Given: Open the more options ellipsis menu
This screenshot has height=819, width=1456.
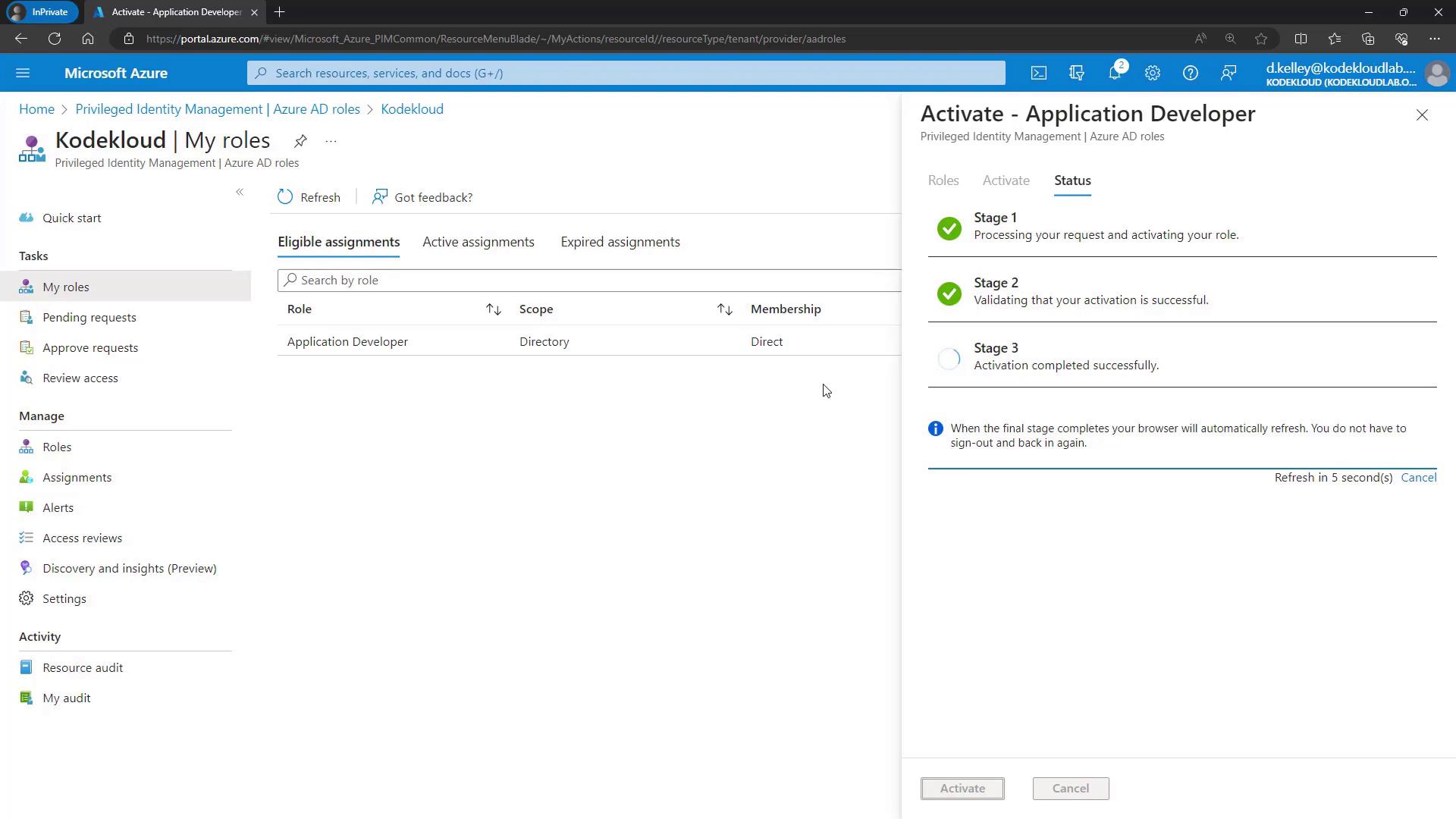Looking at the screenshot, I should tap(331, 141).
